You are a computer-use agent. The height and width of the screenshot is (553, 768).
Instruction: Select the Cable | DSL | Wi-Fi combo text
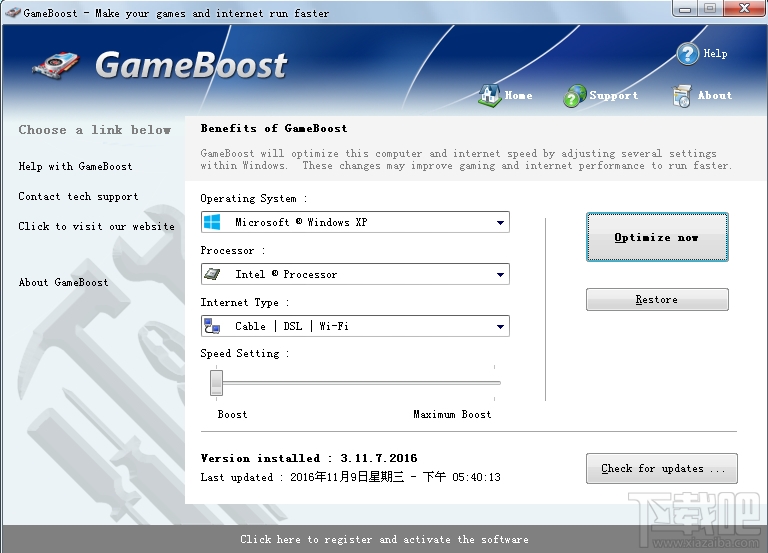(292, 326)
